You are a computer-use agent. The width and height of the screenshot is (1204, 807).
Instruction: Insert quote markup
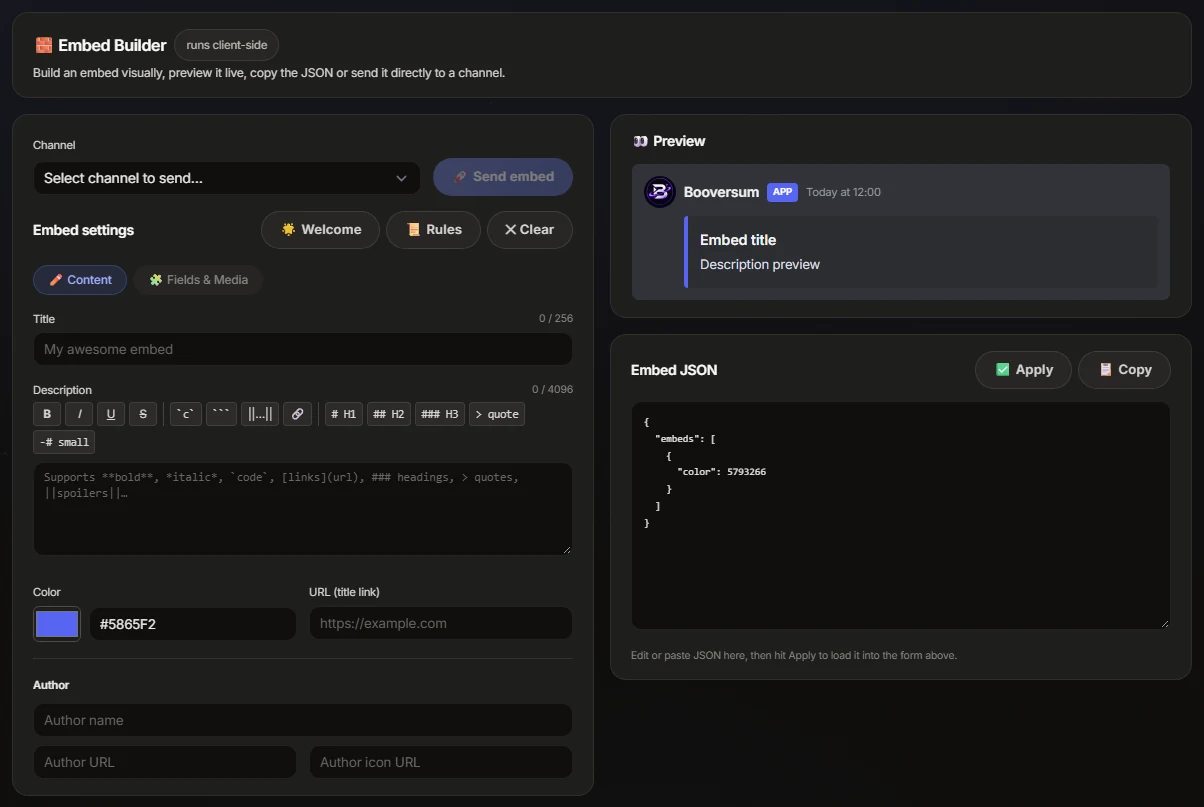[x=497, y=414]
